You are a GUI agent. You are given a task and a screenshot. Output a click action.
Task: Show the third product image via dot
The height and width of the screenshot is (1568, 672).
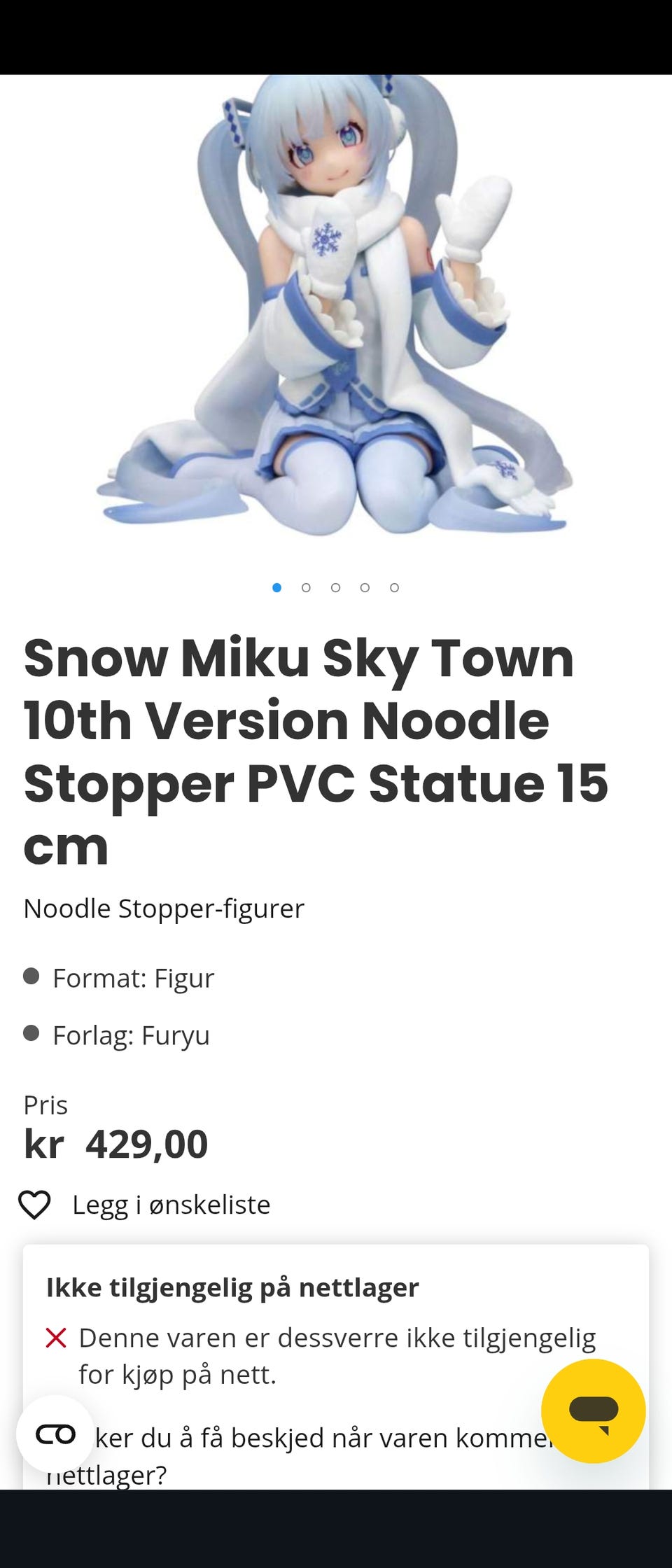[336, 587]
